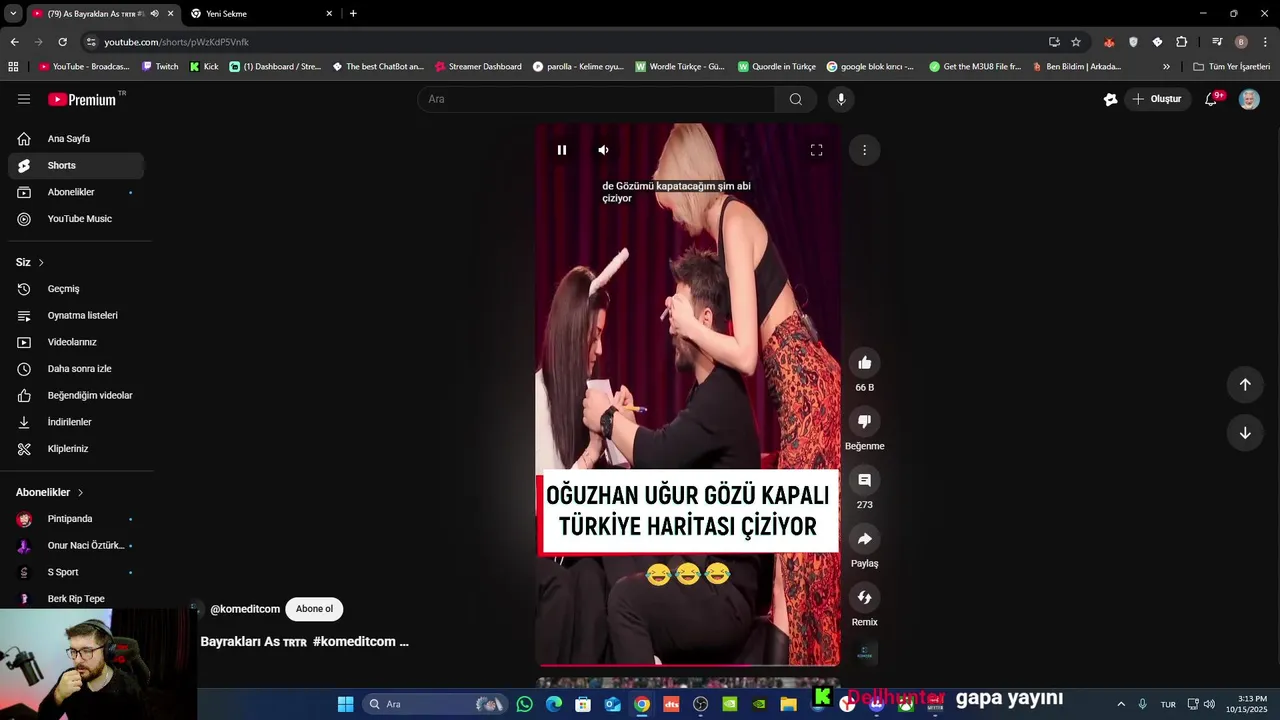1280x720 pixels.
Task: Bookmark this page with the star
Action: coord(1076,42)
